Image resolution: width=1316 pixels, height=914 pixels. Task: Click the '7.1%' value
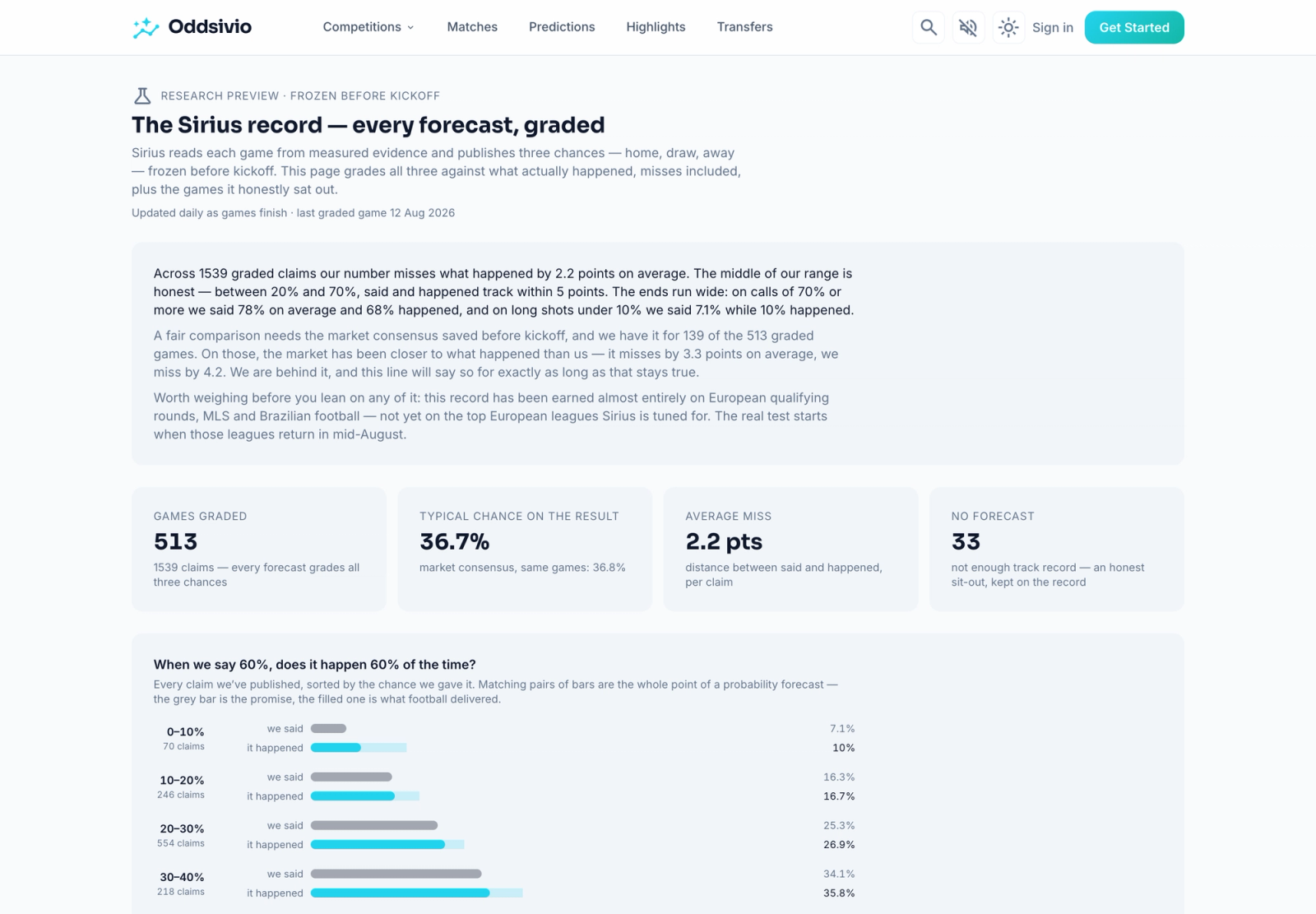tap(842, 729)
